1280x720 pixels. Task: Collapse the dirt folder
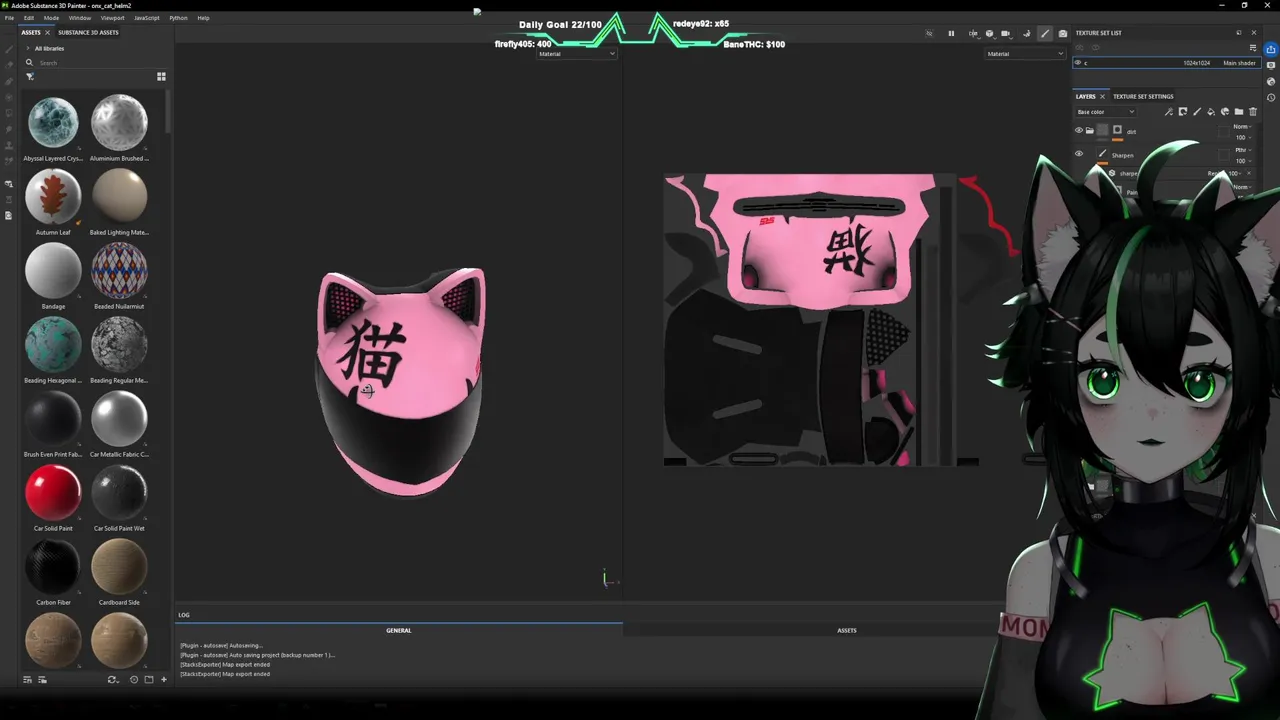point(1090,130)
